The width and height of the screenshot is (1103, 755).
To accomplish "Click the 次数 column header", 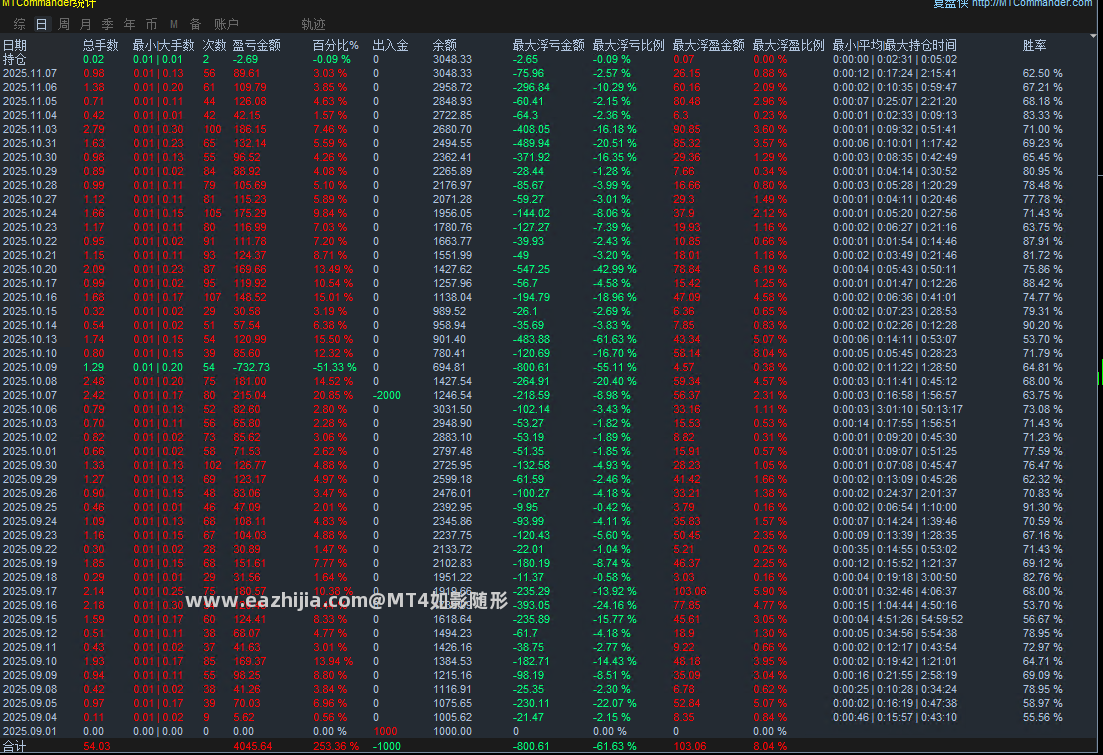I will click(215, 46).
